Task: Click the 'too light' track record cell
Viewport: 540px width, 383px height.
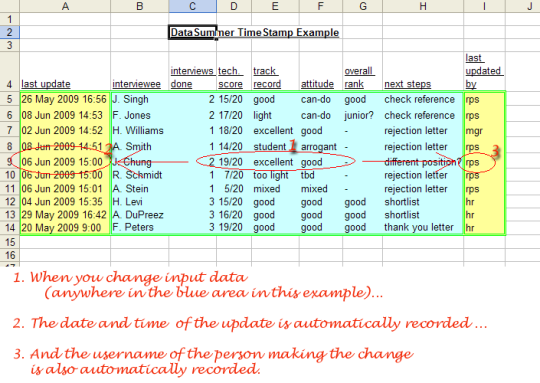Action: pyautogui.click(x=275, y=175)
